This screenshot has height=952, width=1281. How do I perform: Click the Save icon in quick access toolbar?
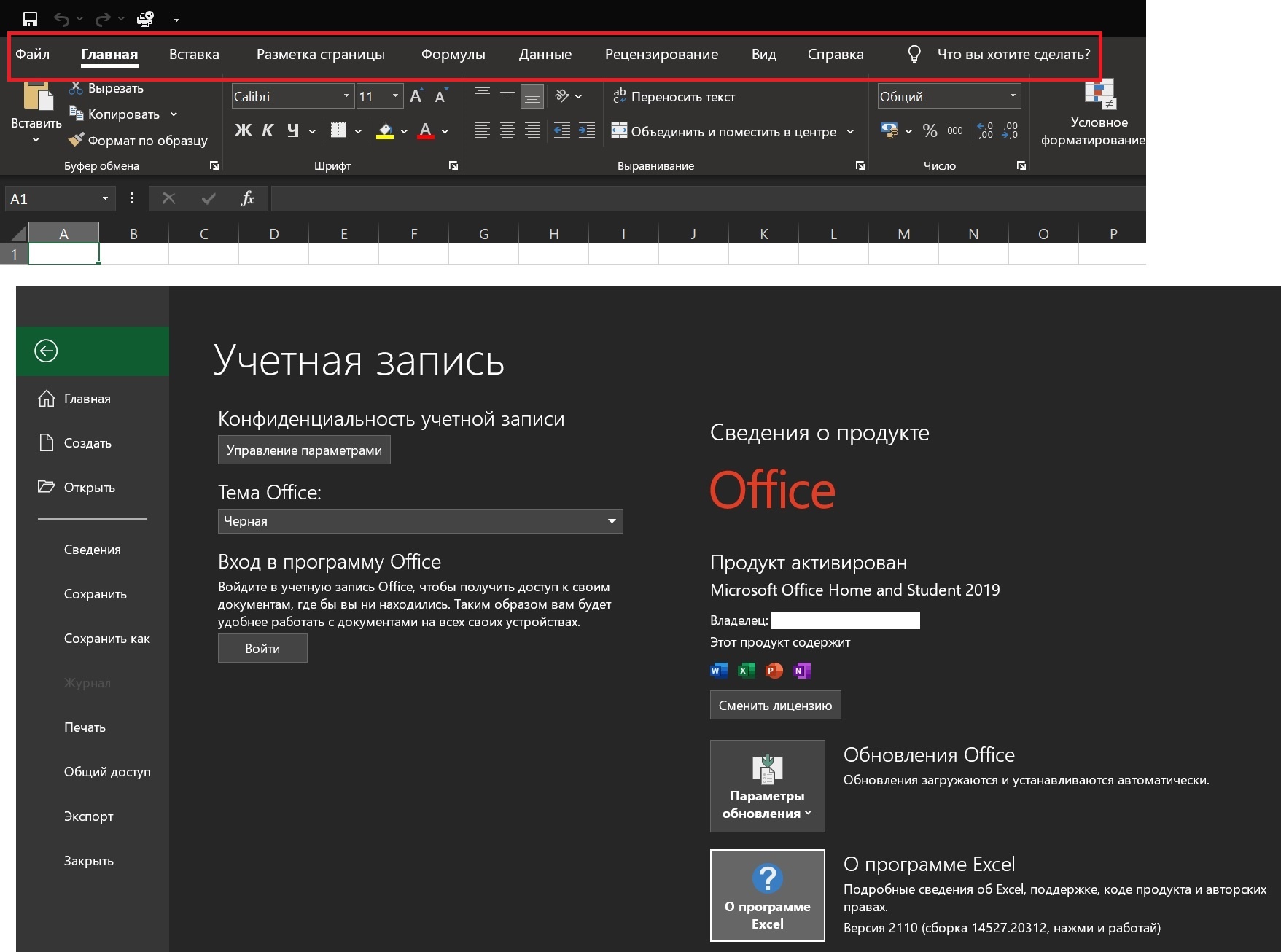tap(30, 19)
